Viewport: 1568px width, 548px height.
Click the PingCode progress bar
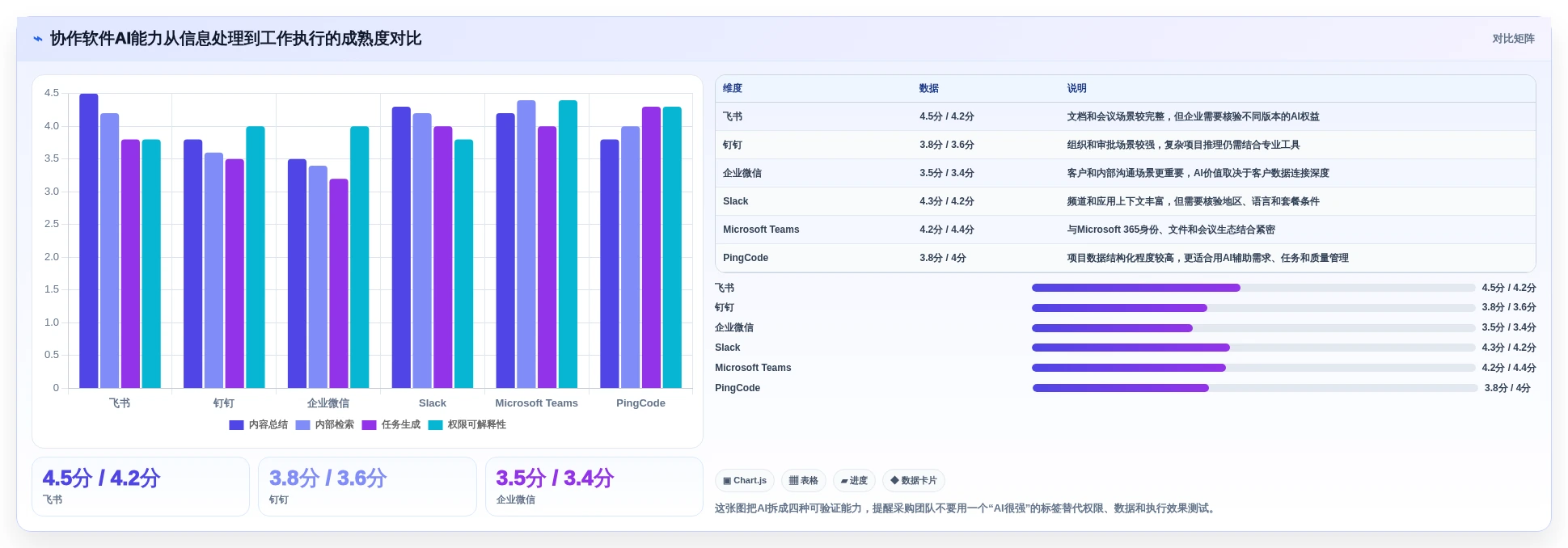1255,388
